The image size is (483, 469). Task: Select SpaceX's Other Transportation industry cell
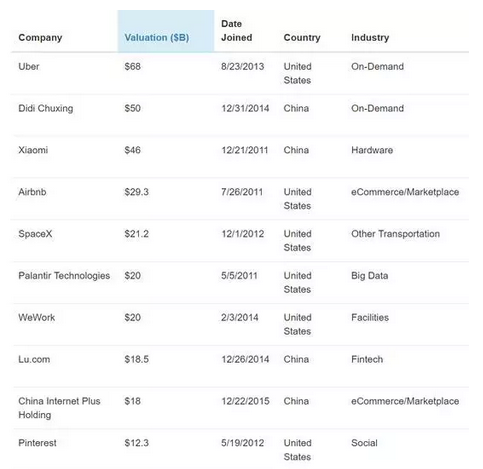click(x=395, y=234)
